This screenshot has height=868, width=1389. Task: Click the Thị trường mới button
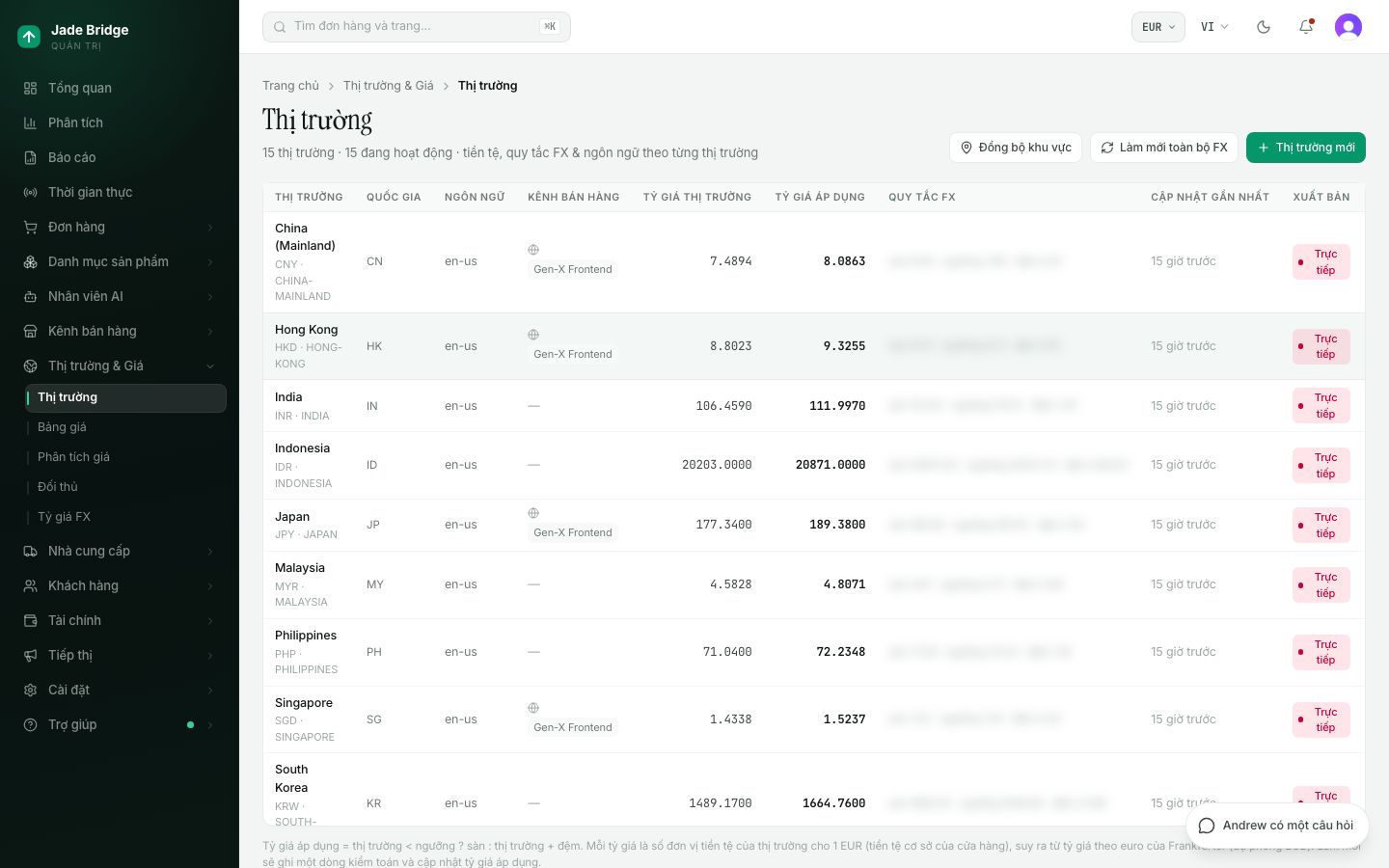(x=1306, y=148)
